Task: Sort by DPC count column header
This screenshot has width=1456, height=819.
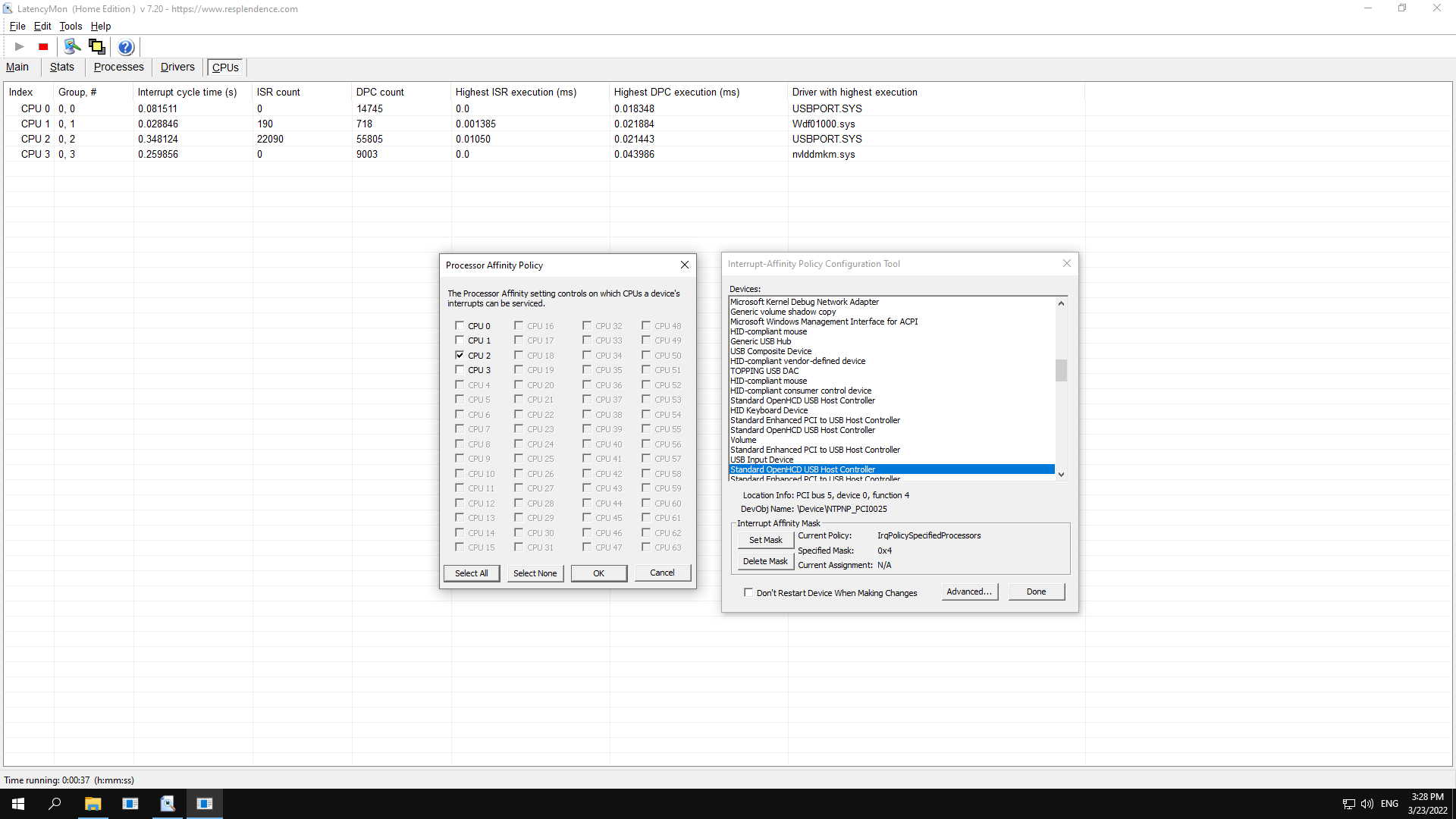Action: [x=402, y=92]
